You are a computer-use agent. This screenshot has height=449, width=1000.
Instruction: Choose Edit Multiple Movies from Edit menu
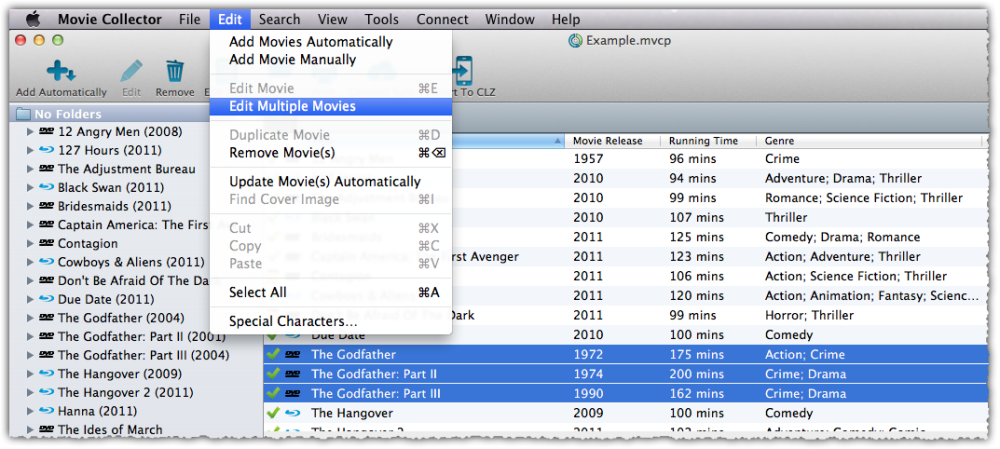tap(330, 107)
